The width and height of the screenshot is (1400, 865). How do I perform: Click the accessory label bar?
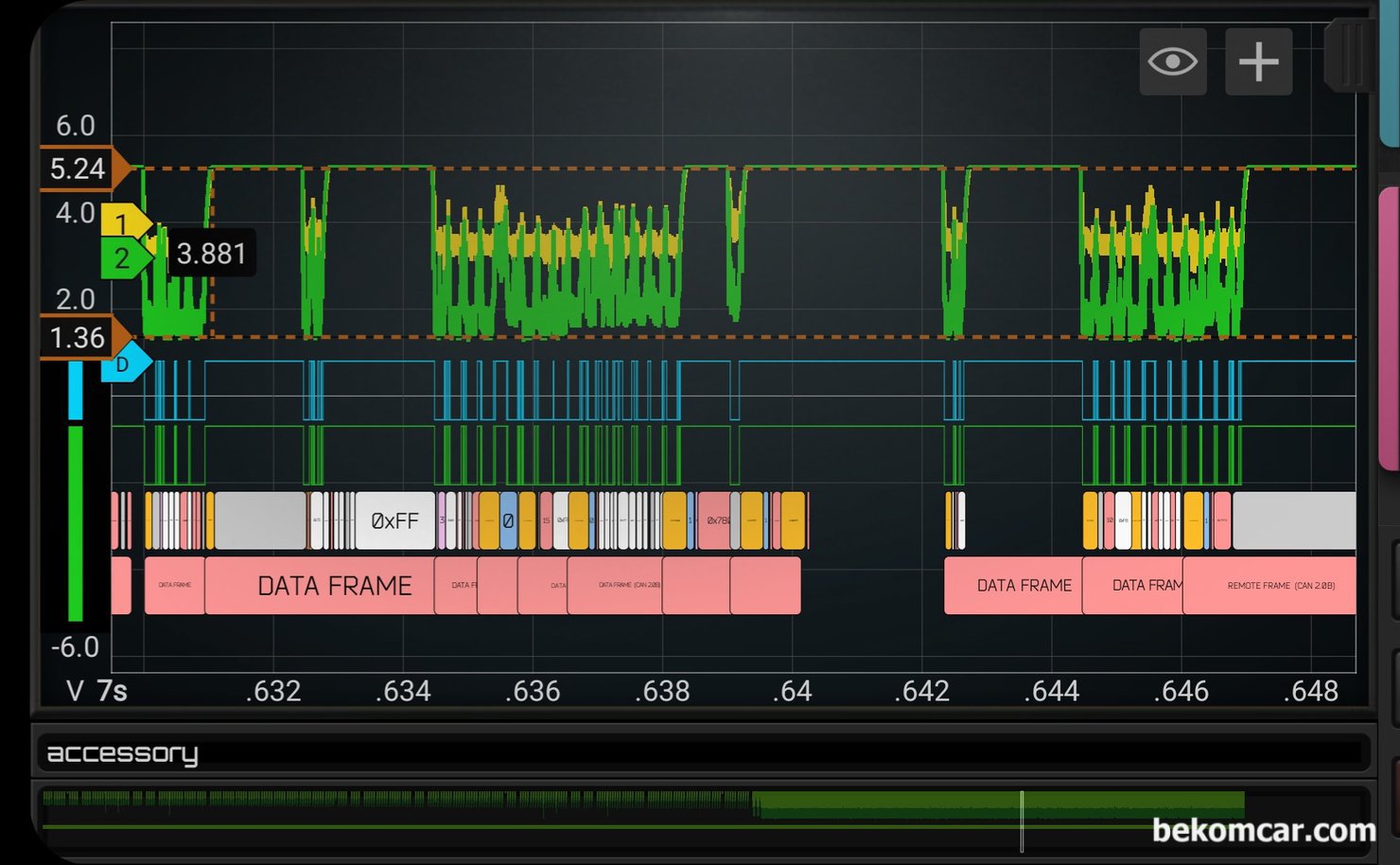[702, 753]
